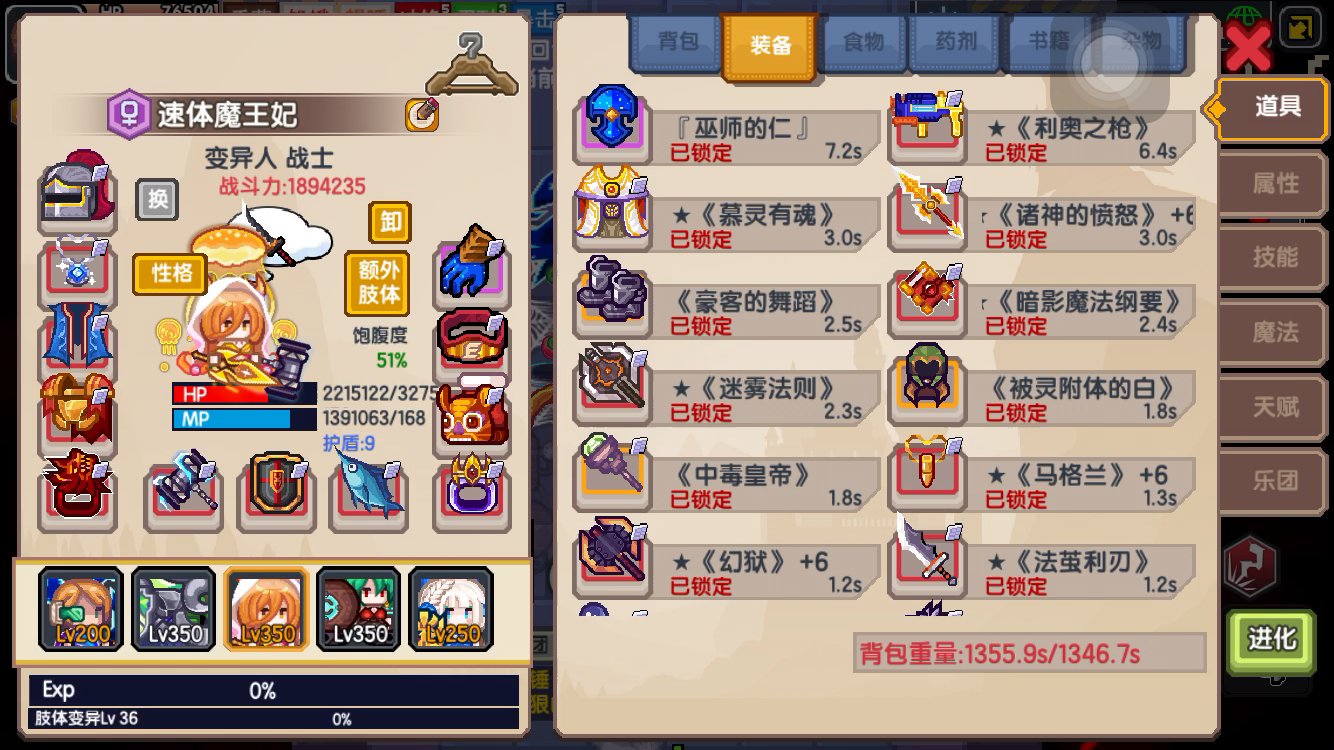Open the 属性 side menu
Screen dimensions: 1334x750
[x=1275, y=184]
